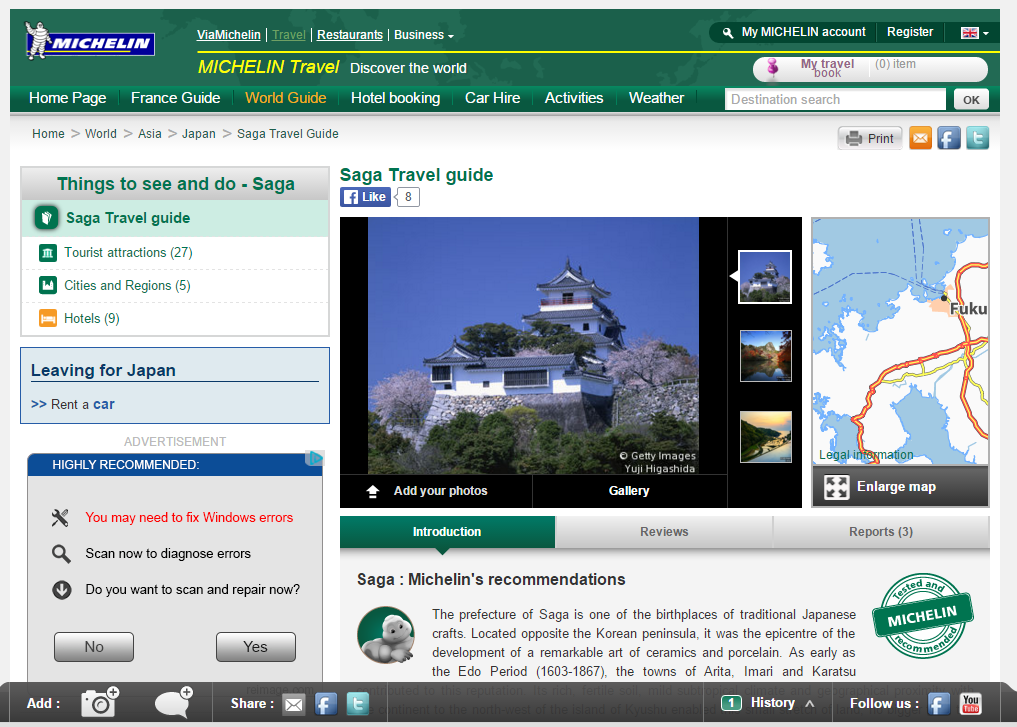Click the Michelin logo

pyautogui.click(x=89, y=42)
